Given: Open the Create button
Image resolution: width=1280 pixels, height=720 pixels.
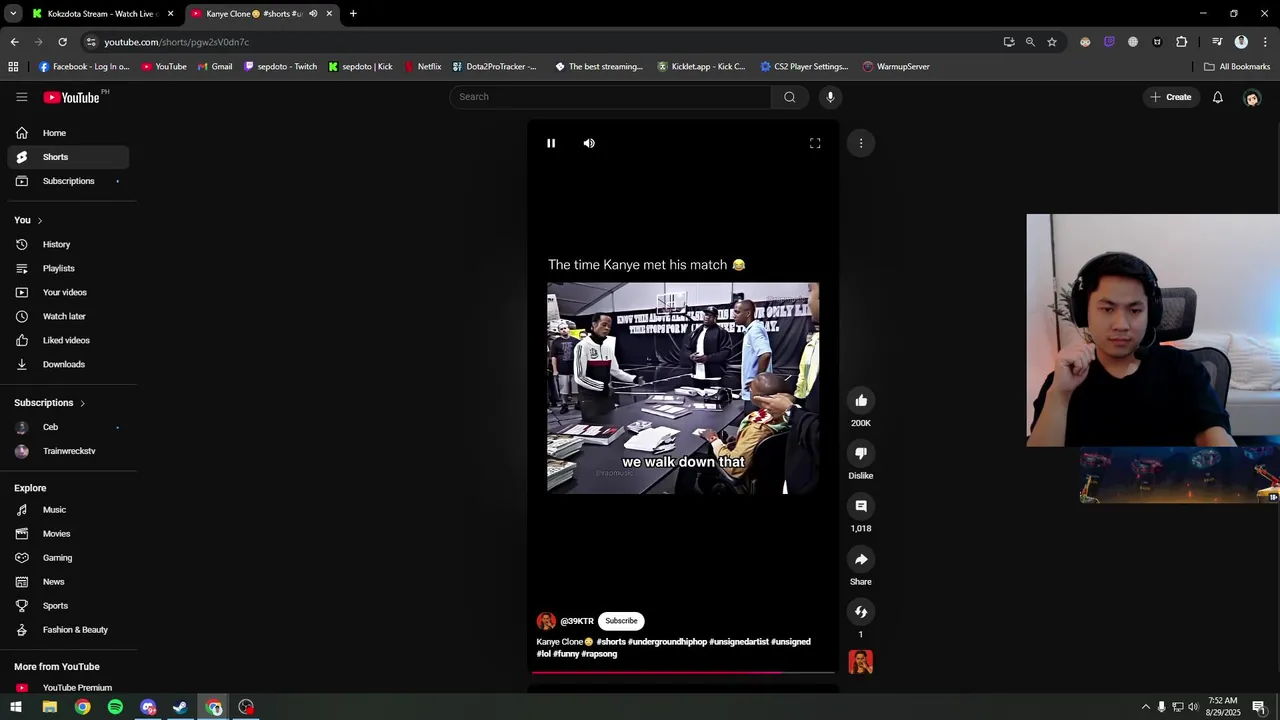Looking at the screenshot, I should 1170,97.
